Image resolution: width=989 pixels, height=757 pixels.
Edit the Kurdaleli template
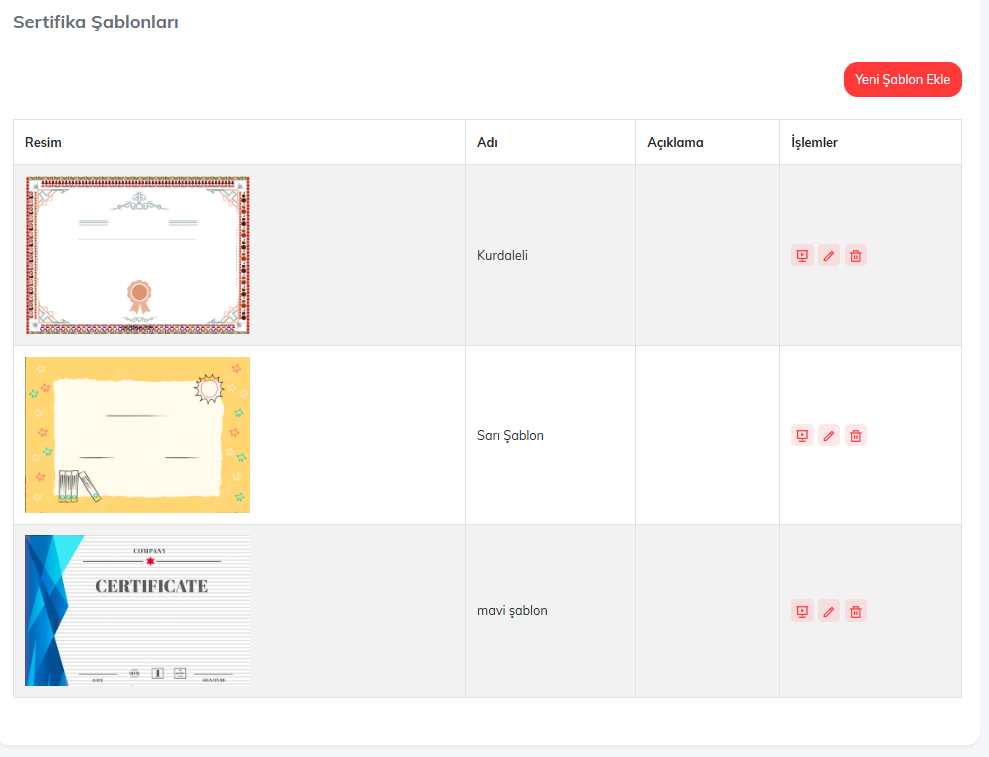pos(829,255)
